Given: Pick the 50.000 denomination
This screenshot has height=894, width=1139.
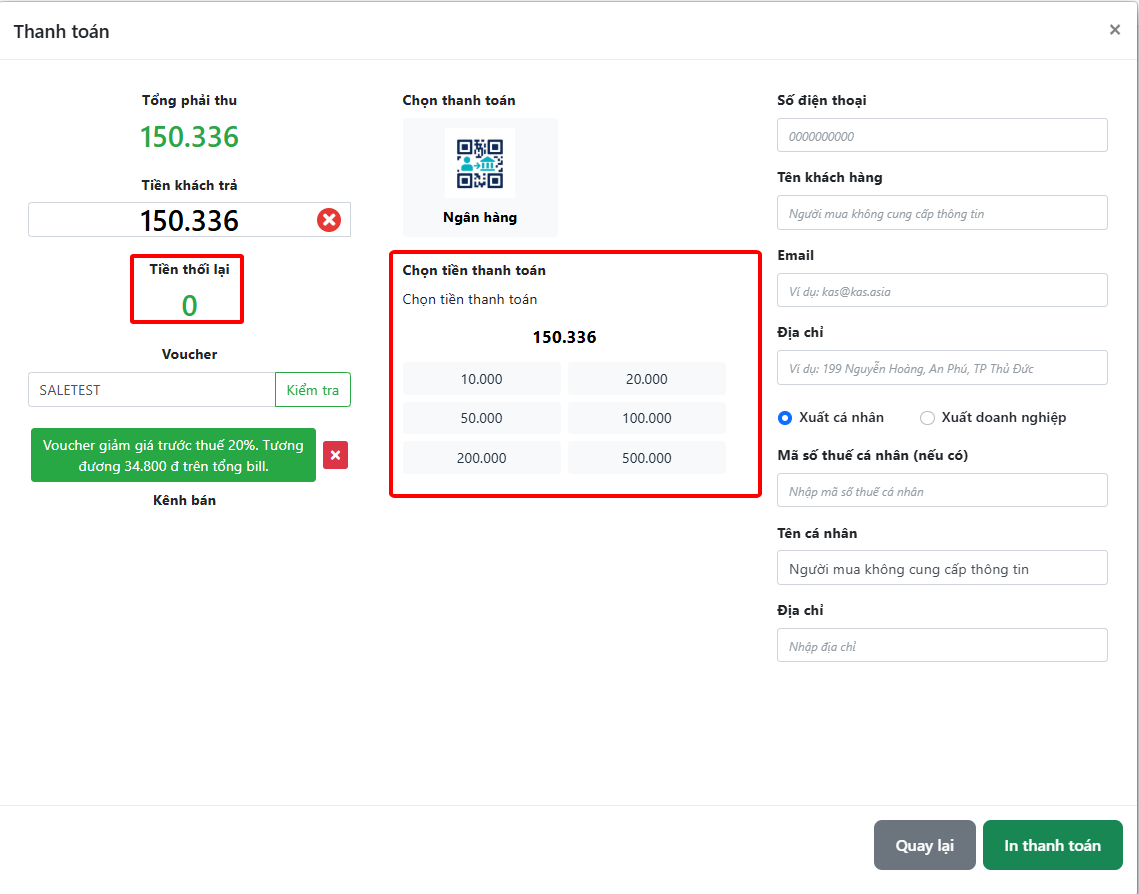Looking at the screenshot, I should coord(482,418).
